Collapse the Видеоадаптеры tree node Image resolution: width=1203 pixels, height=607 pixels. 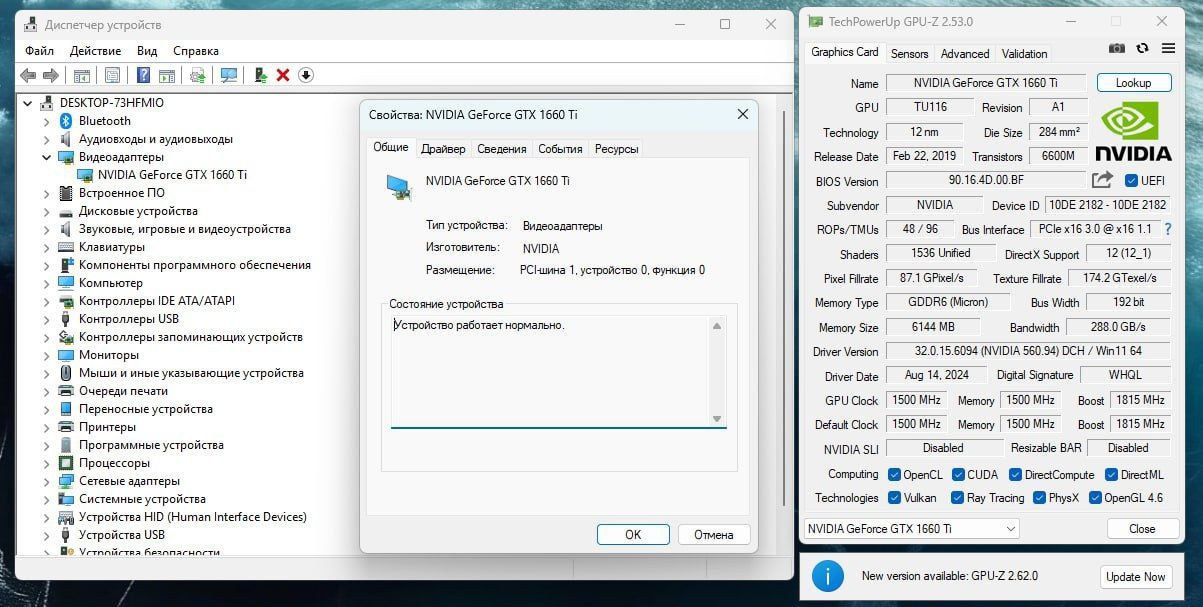click(x=46, y=157)
